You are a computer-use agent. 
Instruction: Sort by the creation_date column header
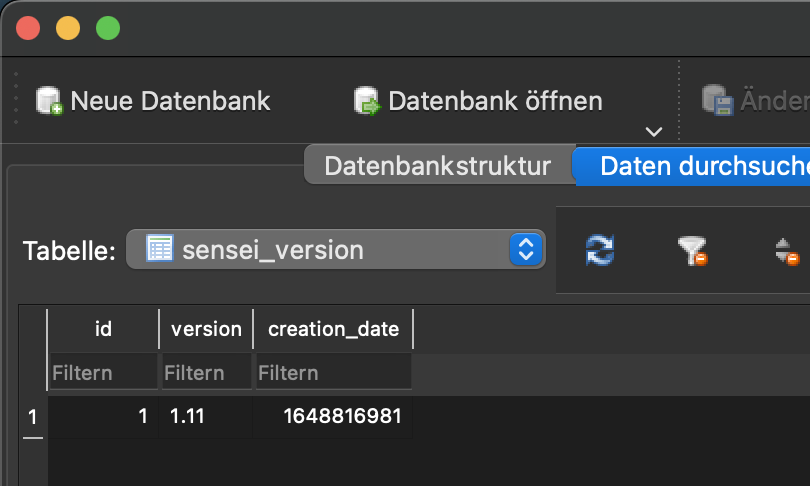pos(333,329)
